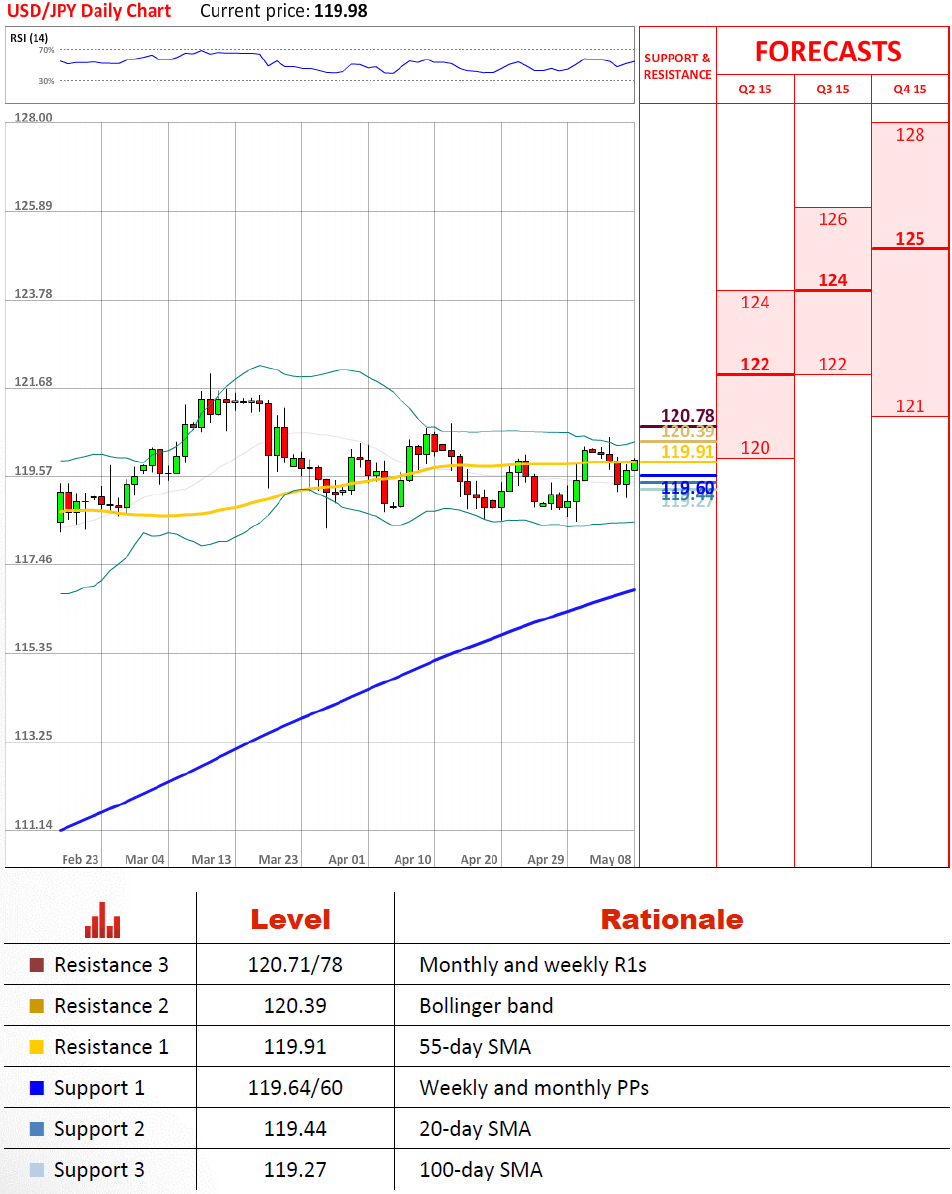Select the Resistance 1 row label
952x1194 pixels.
111,1048
